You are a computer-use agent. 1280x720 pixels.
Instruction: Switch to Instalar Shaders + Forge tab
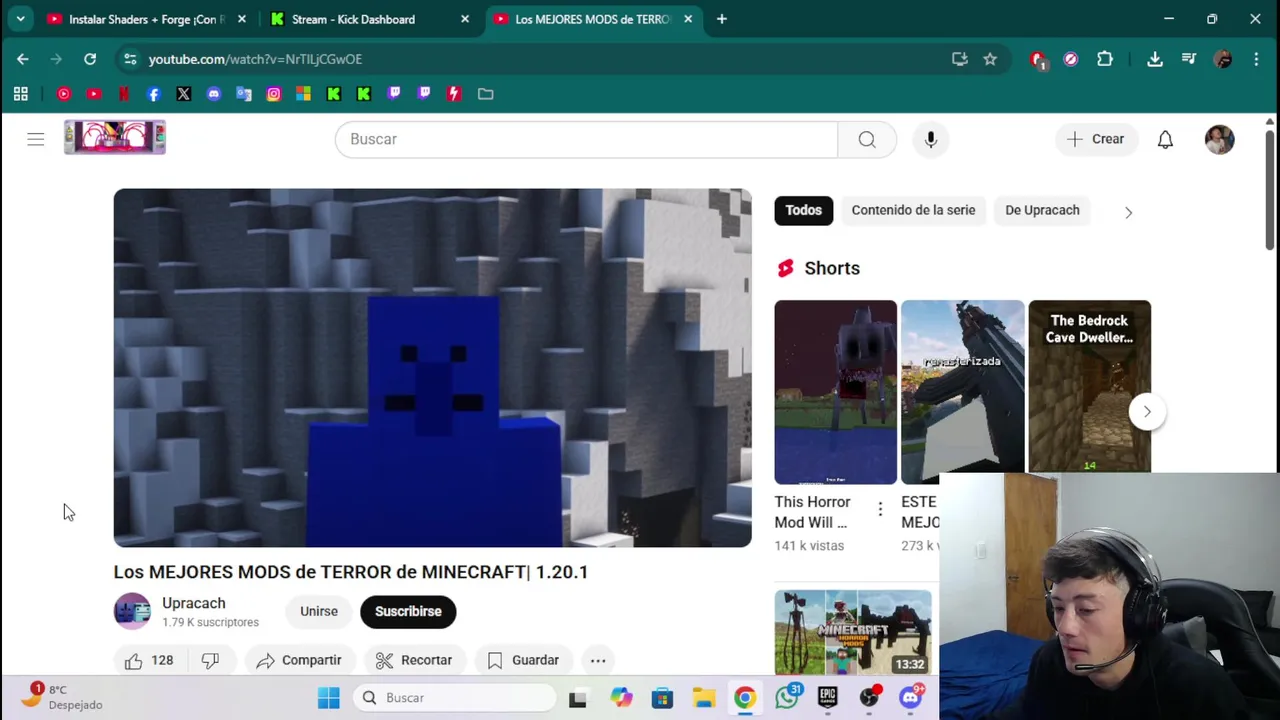[x=145, y=19]
